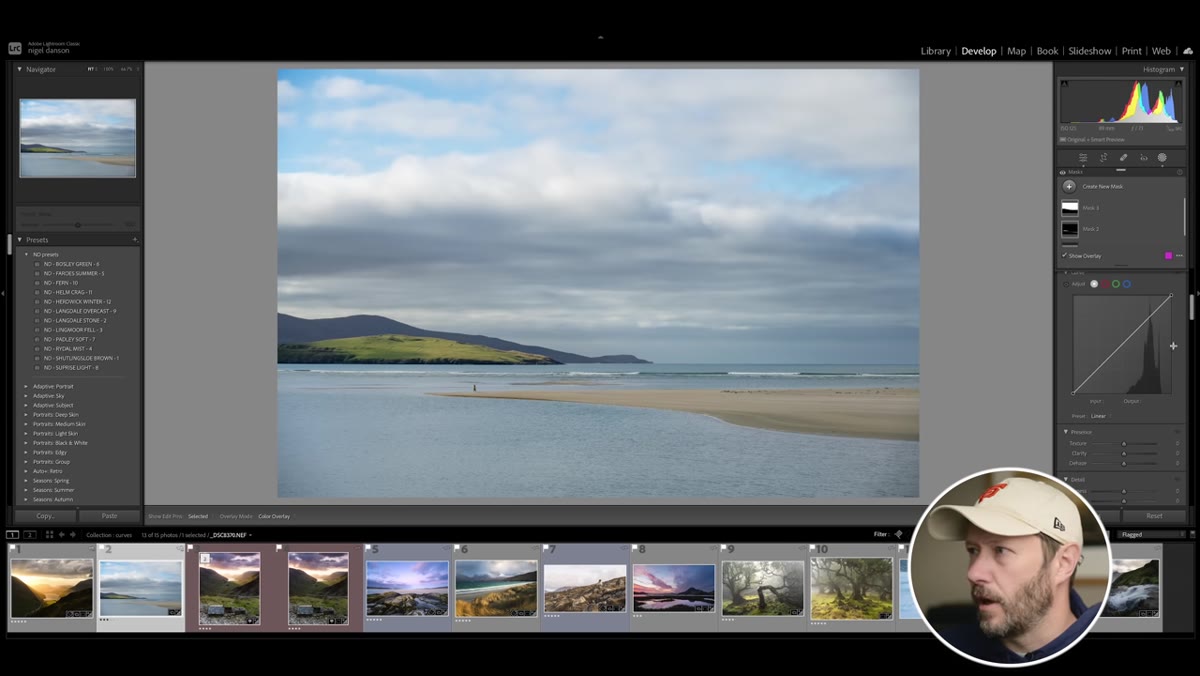Viewport: 1200px width, 676px height.
Task: Toggle masks visibility eye icon
Action: coord(1063,172)
